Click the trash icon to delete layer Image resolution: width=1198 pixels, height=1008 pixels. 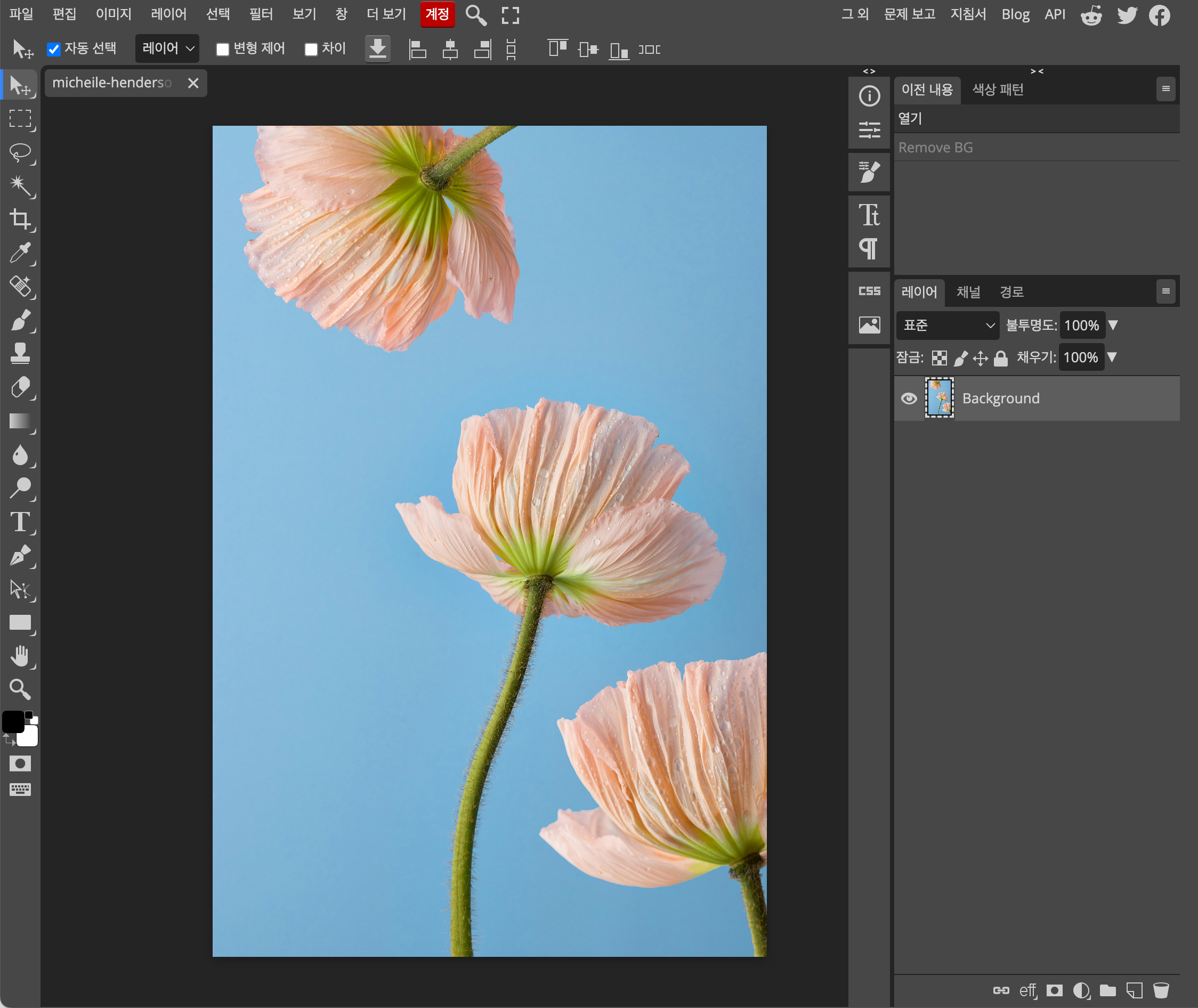tap(1160, 990)
